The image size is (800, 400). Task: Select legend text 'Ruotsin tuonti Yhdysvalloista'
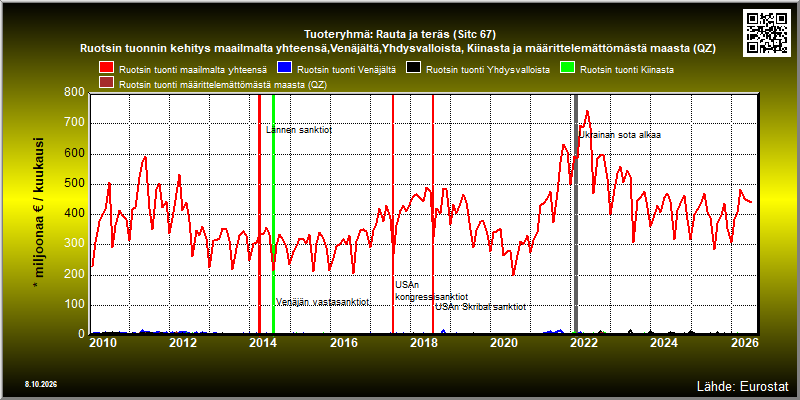click(x=488, y=70)
